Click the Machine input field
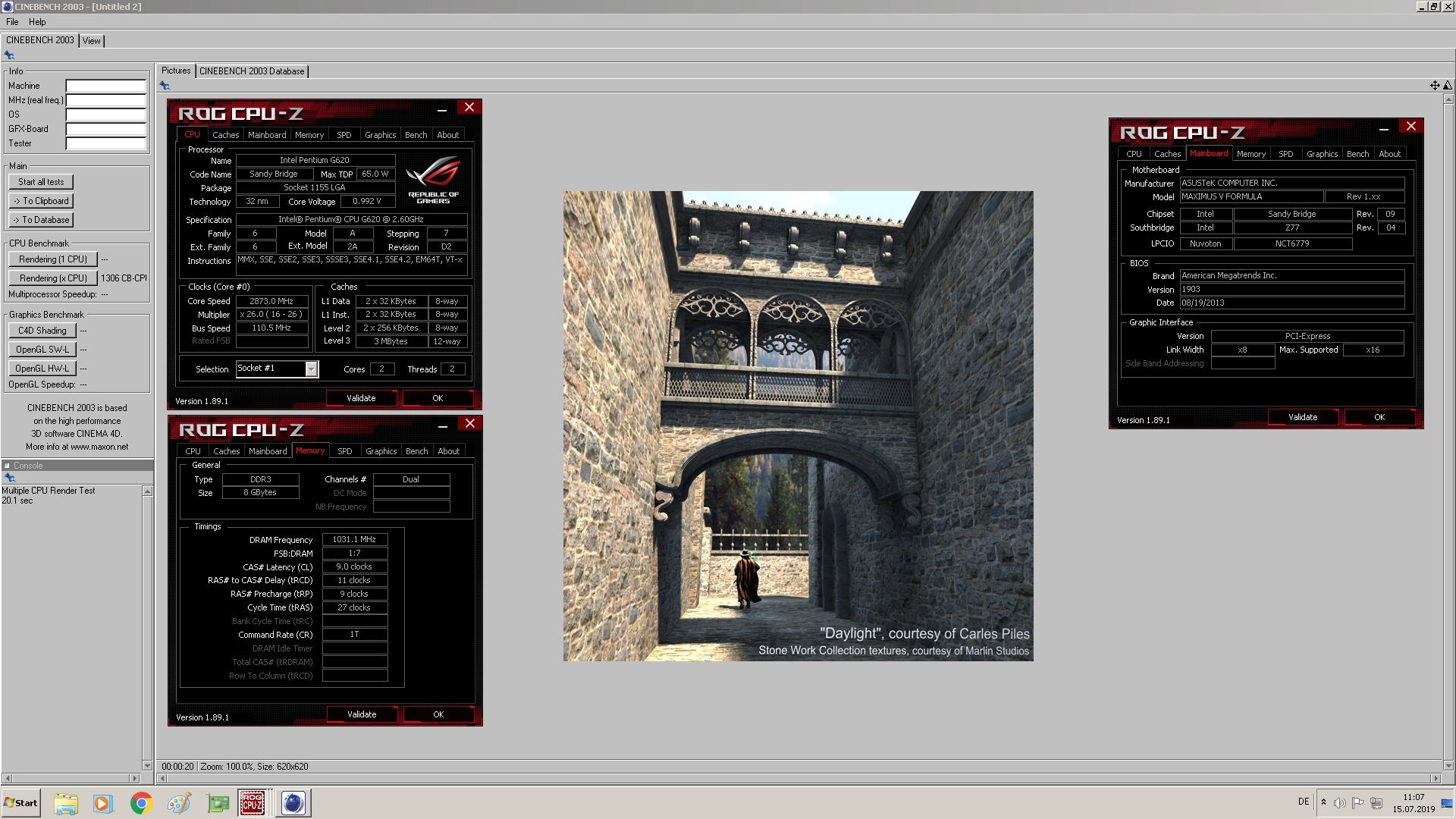Screen dimensions: 1456x819 105,86
